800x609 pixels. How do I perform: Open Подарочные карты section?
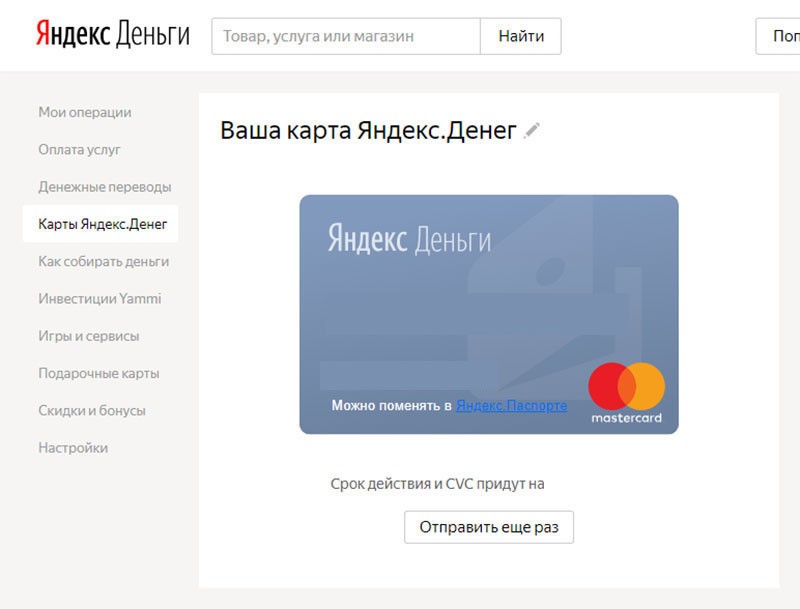click(x=99, y=373)
